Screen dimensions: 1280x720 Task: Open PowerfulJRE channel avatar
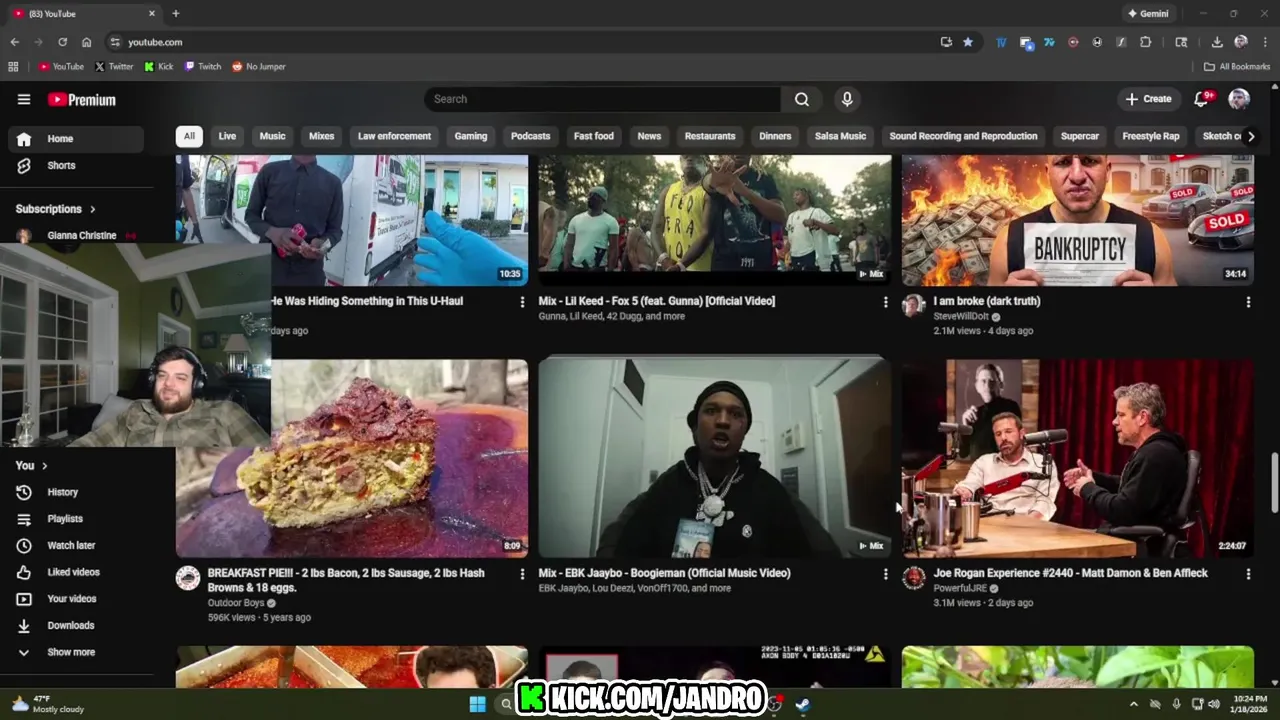click(914, 578)
